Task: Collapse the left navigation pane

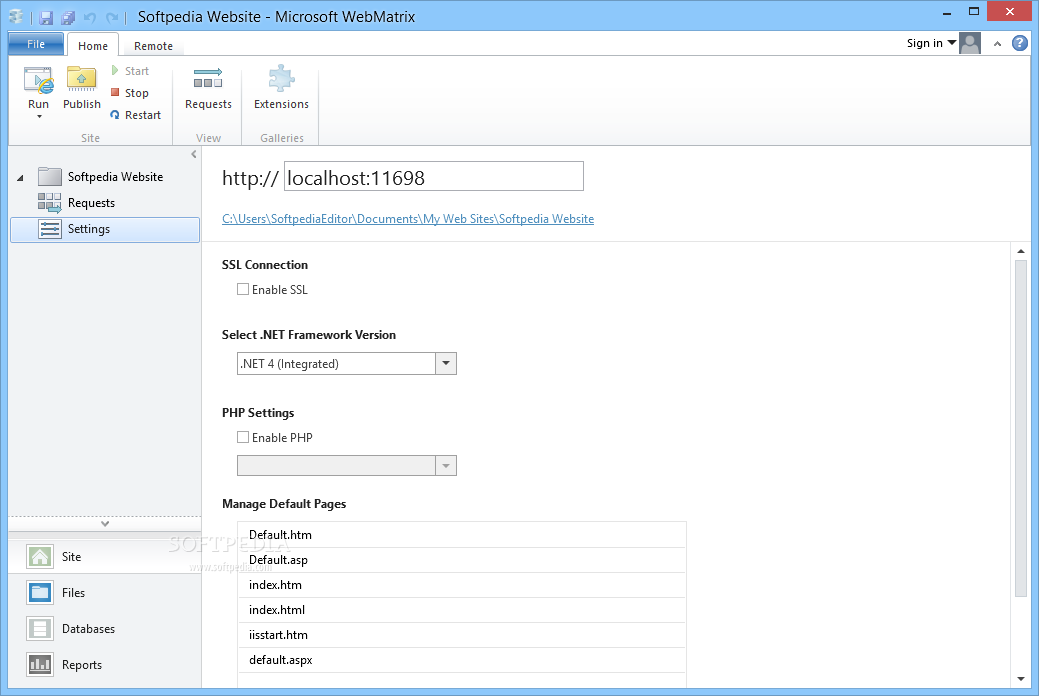Action: 193,154
